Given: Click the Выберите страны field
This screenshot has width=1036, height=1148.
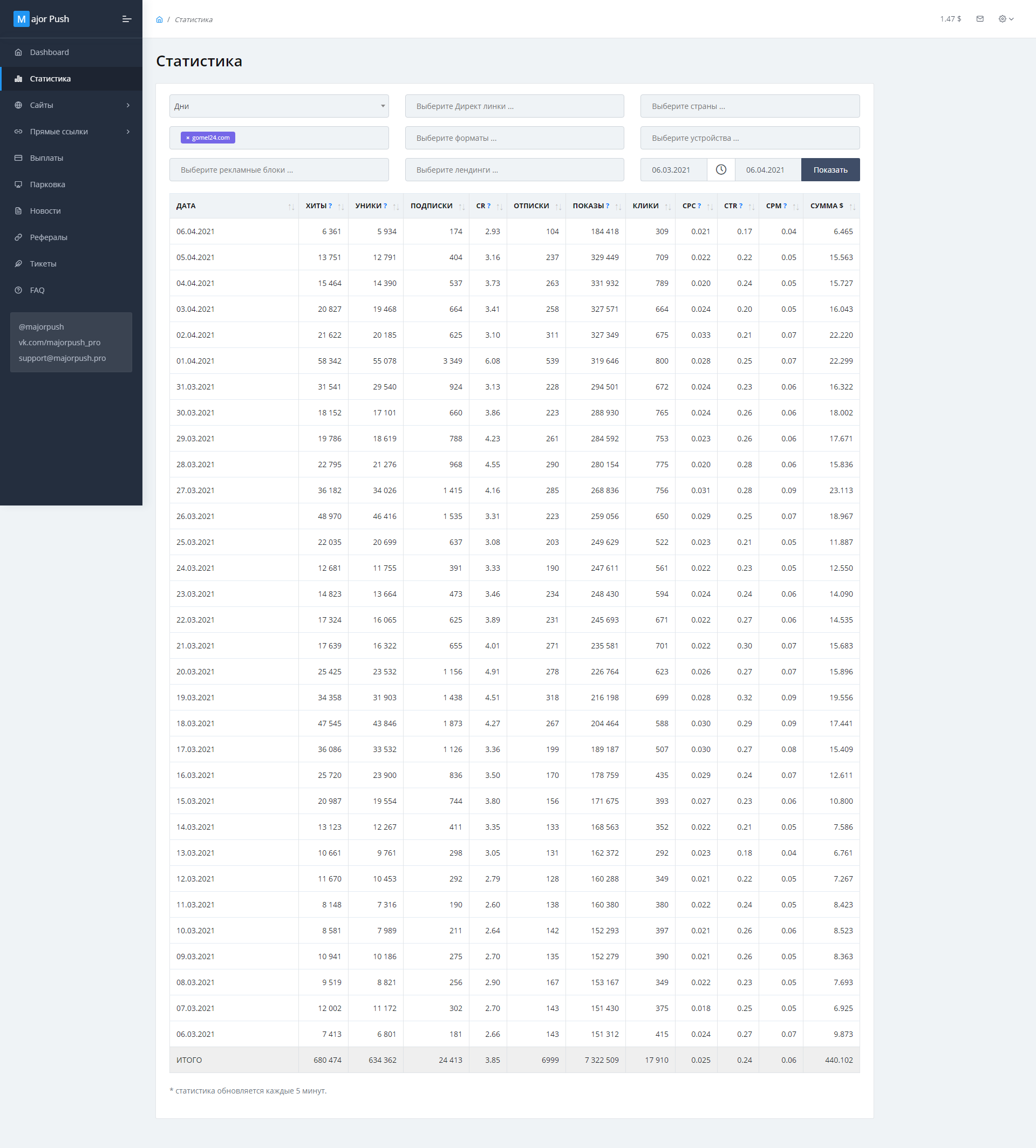Looking at the screenshot, I should coord(749,106).
